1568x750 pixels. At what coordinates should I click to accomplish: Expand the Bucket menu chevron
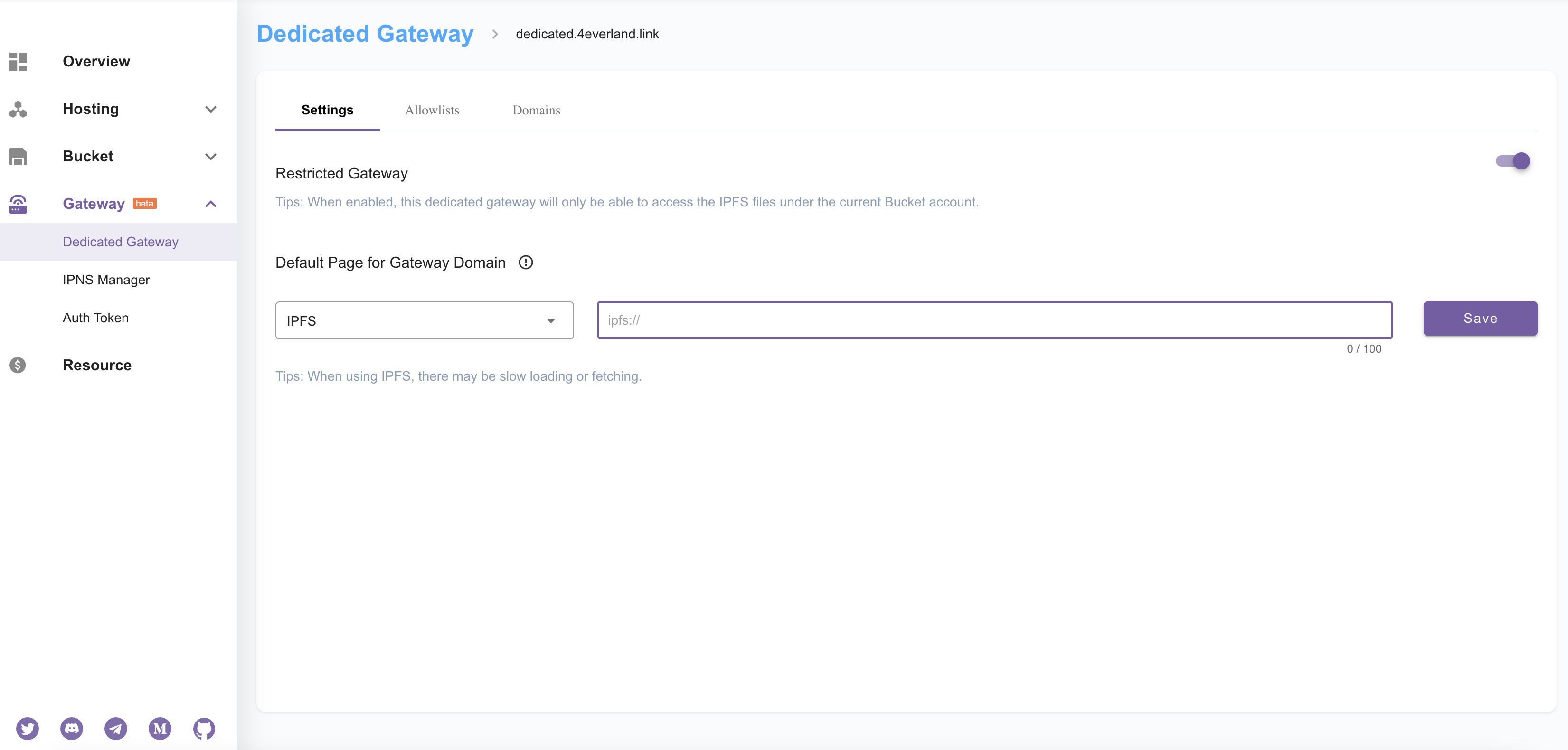211,157
